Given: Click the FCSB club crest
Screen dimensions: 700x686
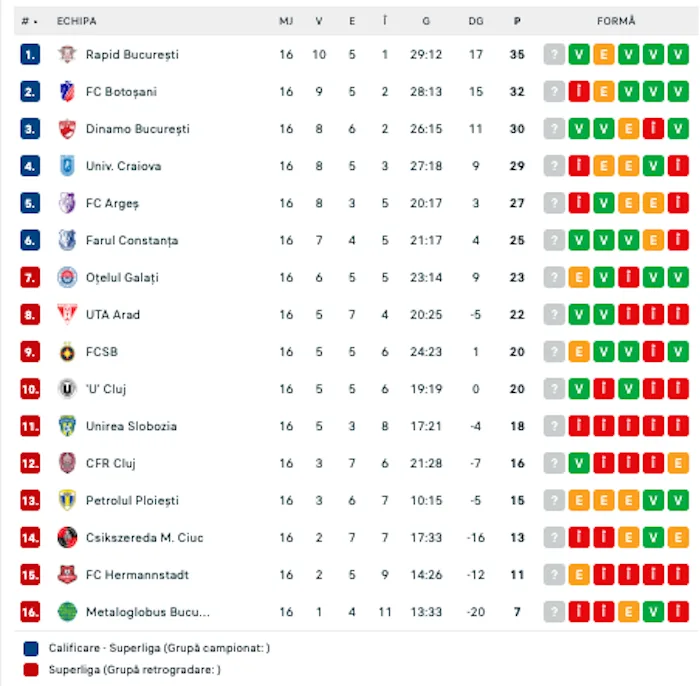Looking at the screenshot, I should [x=67, y=352].
